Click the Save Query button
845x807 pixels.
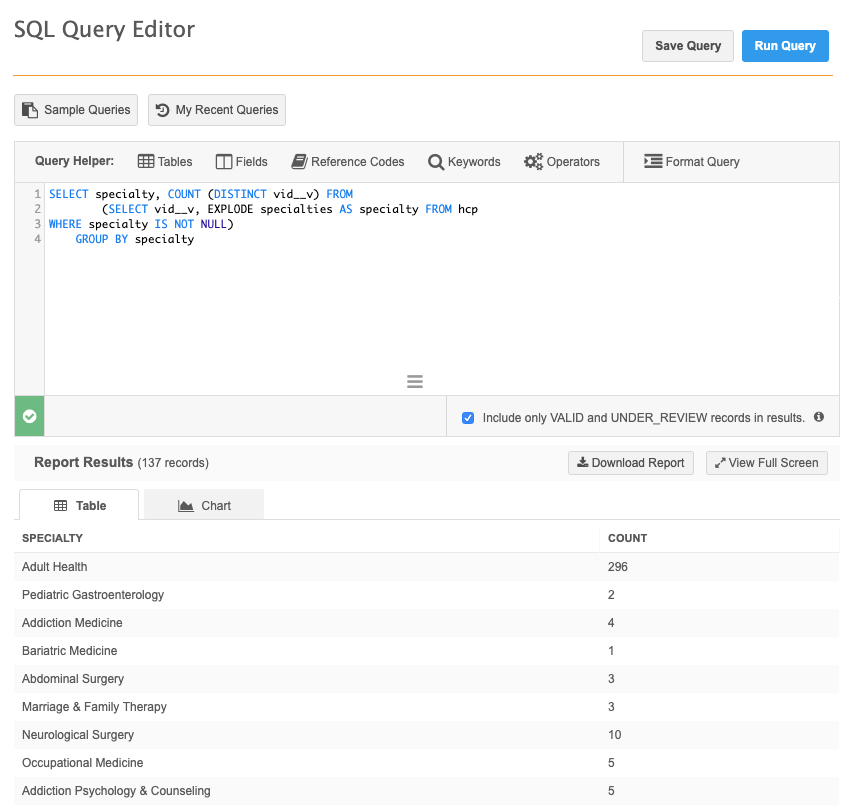(688, 46)
